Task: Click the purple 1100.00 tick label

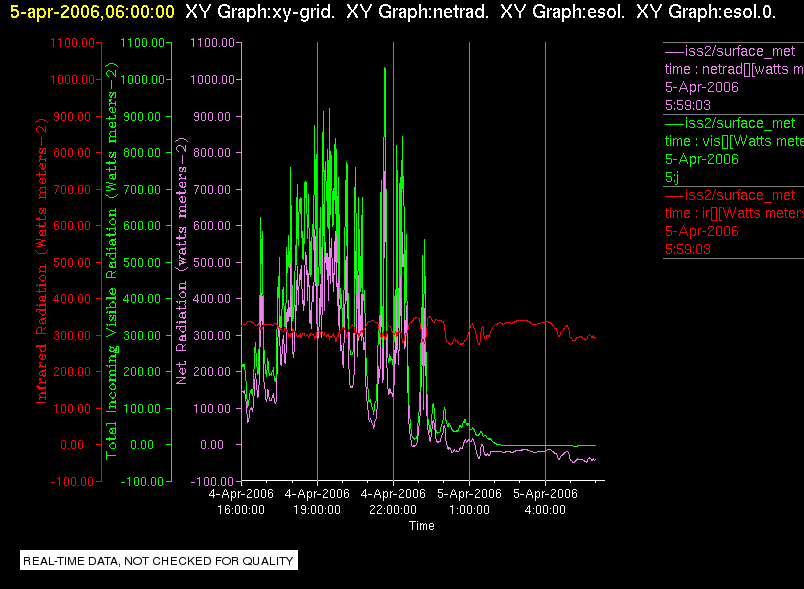Action: pos(212,43)
